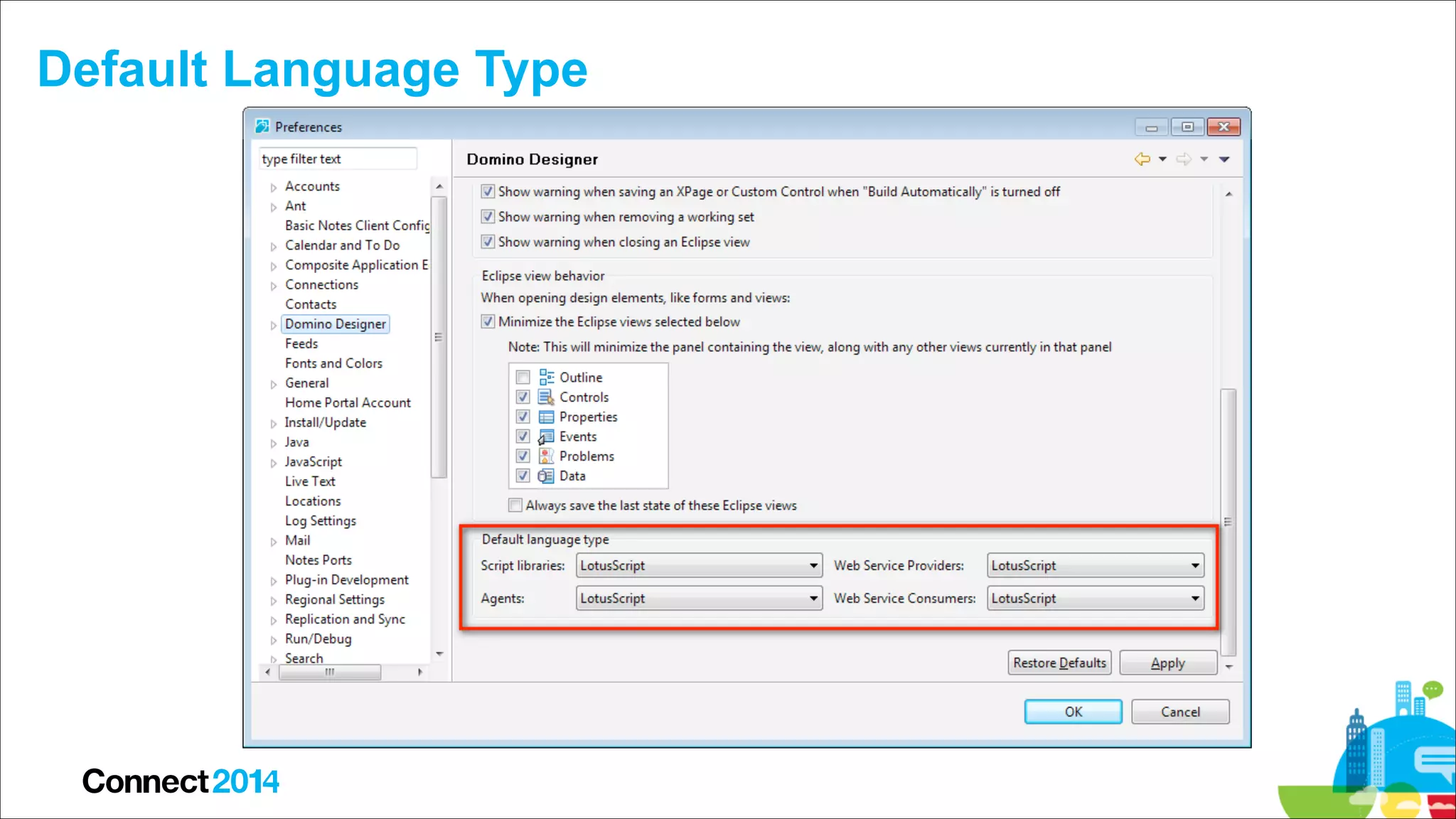
Task: Expand the Accounts tree node
Action: (274, 188)
